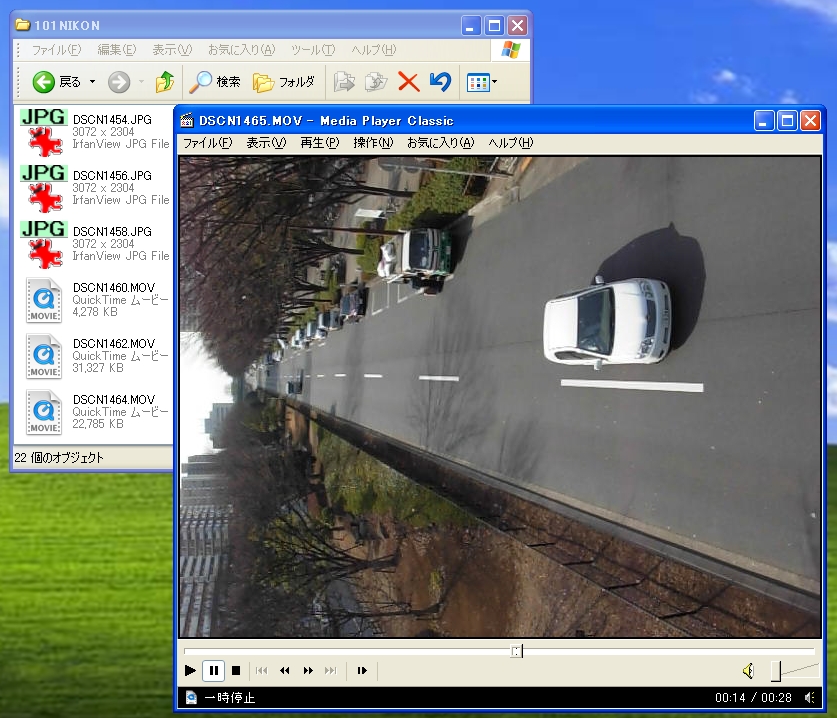The height and width of the screenshot is (718, 837).
Task: Click the DSCN1460.MOV file name
Action: tap(114, 288)
